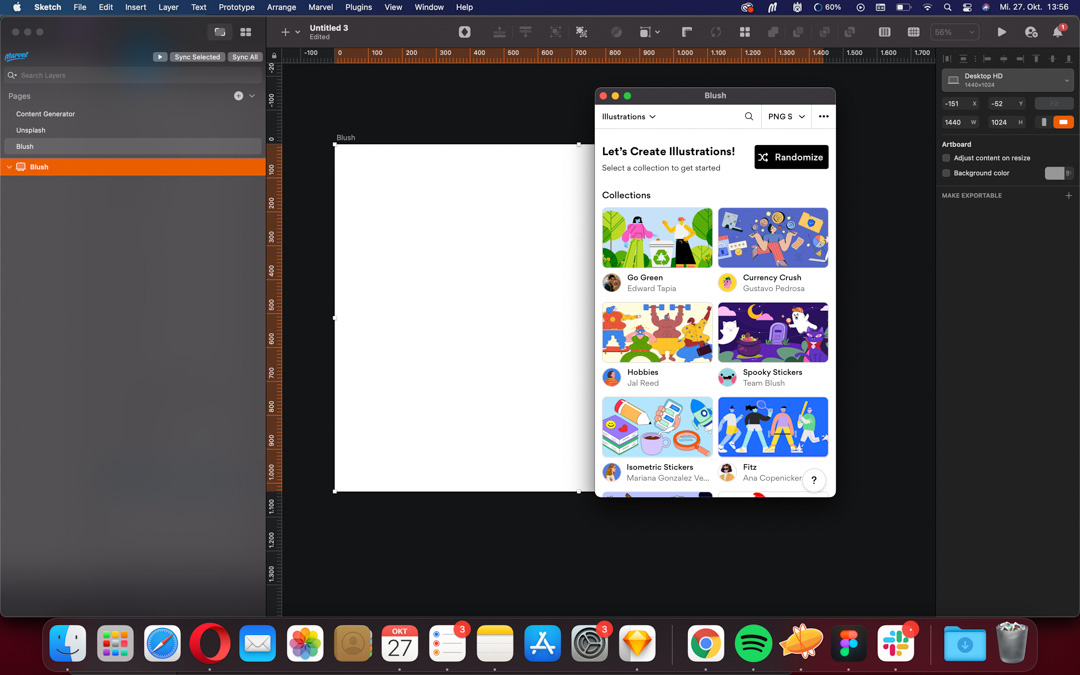Viewport: 1080px width, 675px height.
Task: Open the Insert menu
Action: [135, 7]
